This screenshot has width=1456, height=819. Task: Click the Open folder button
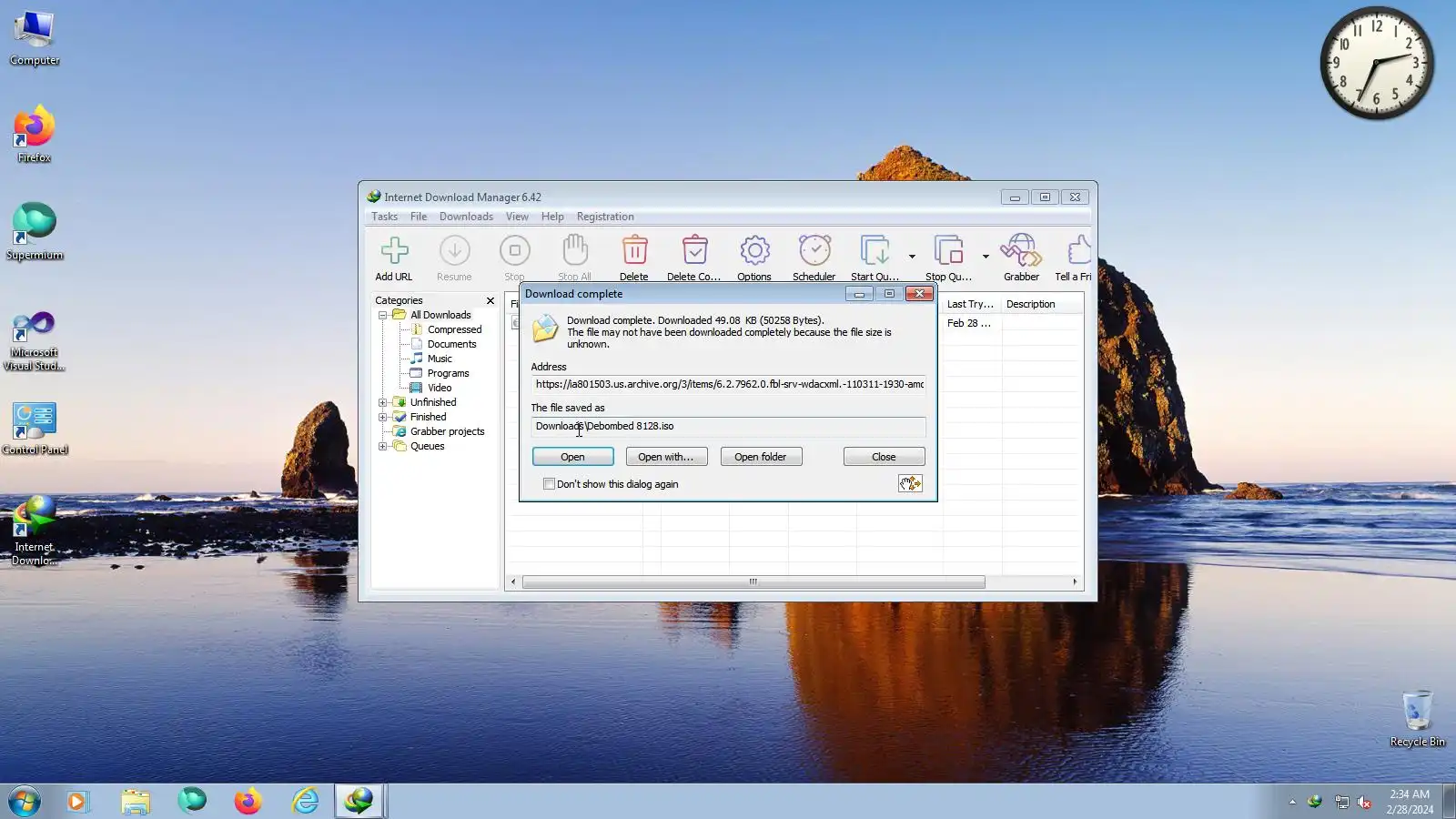tap(761, 457)
